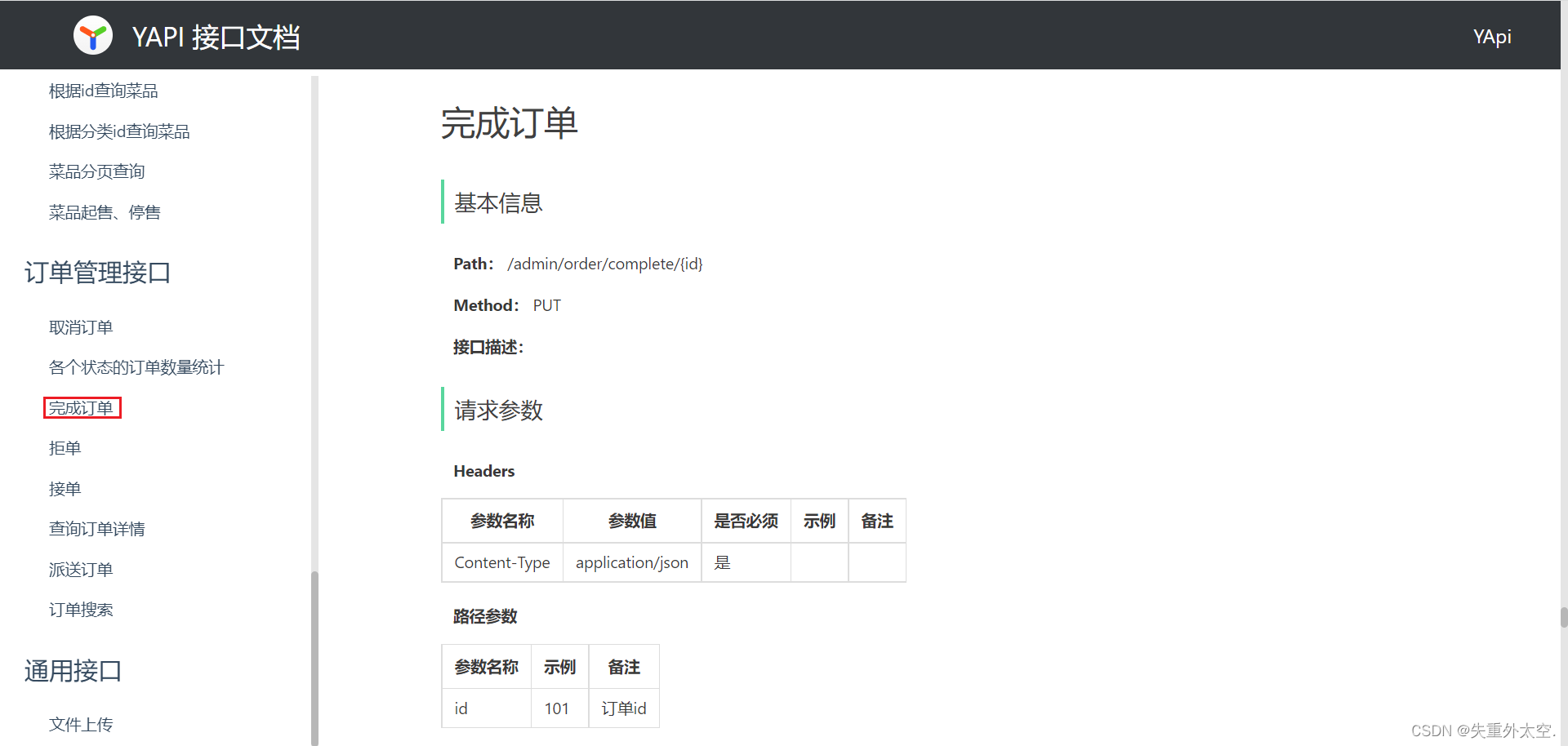Open 订单搜索 interface page
1568x746 pixels.
pyautogui.click(x=81, y=610)
